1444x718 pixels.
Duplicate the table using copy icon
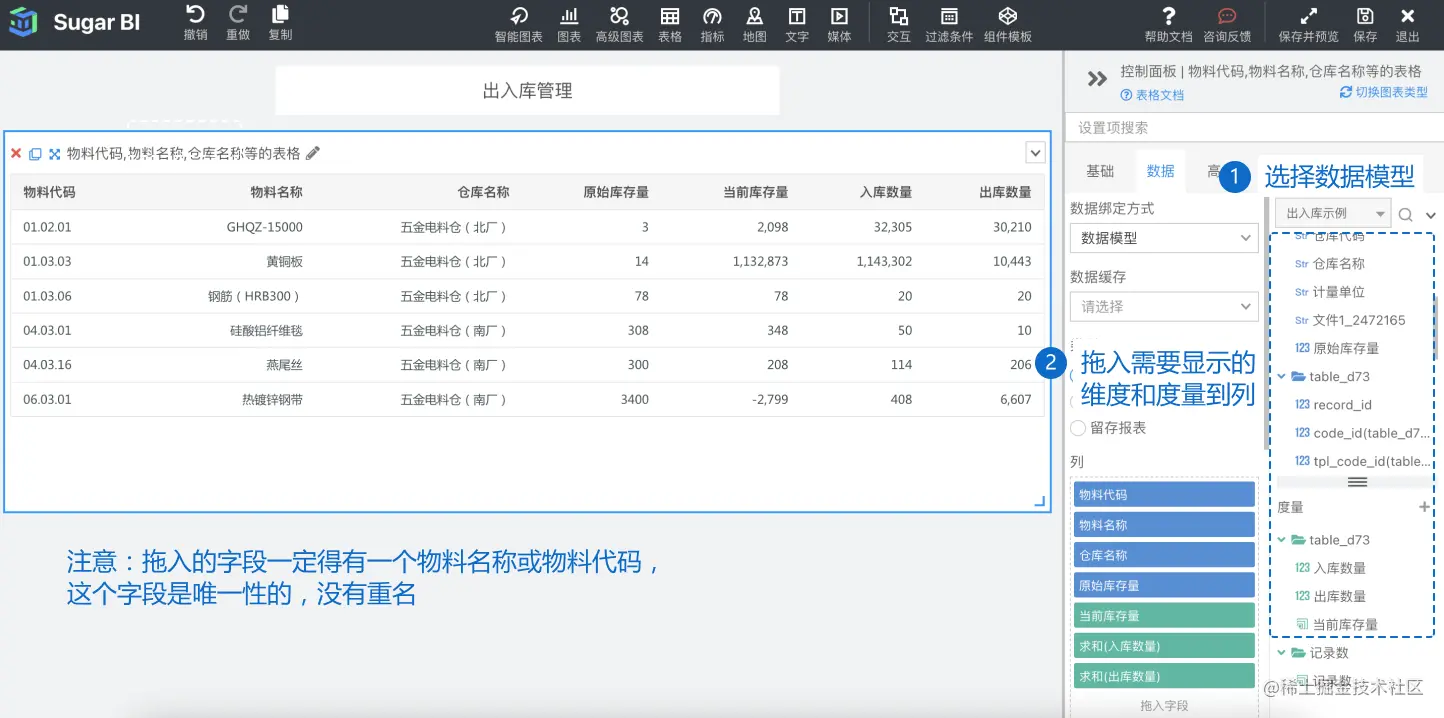[x=35, y=154]
